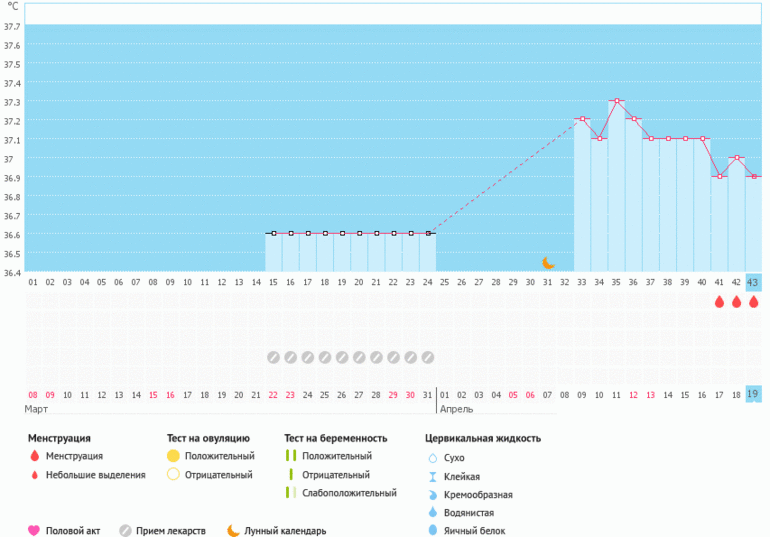Select the last medication icon under day 24
This screenshot has width=770, height=537.
(428, 357)
